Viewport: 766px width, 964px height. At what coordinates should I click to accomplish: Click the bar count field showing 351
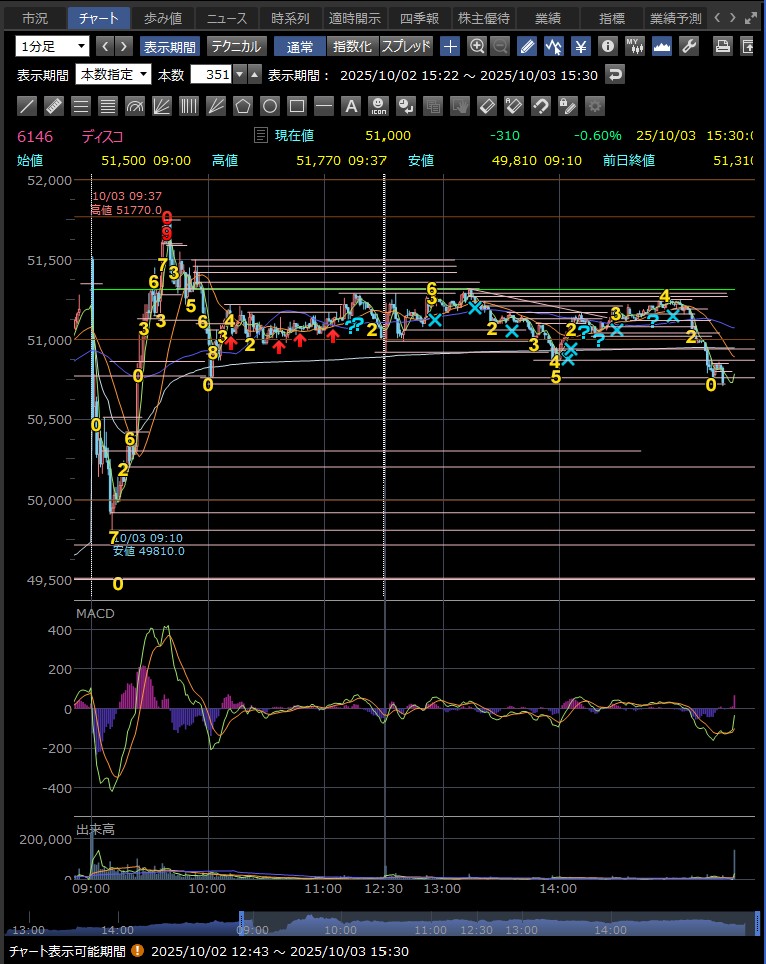coord(214,75)
